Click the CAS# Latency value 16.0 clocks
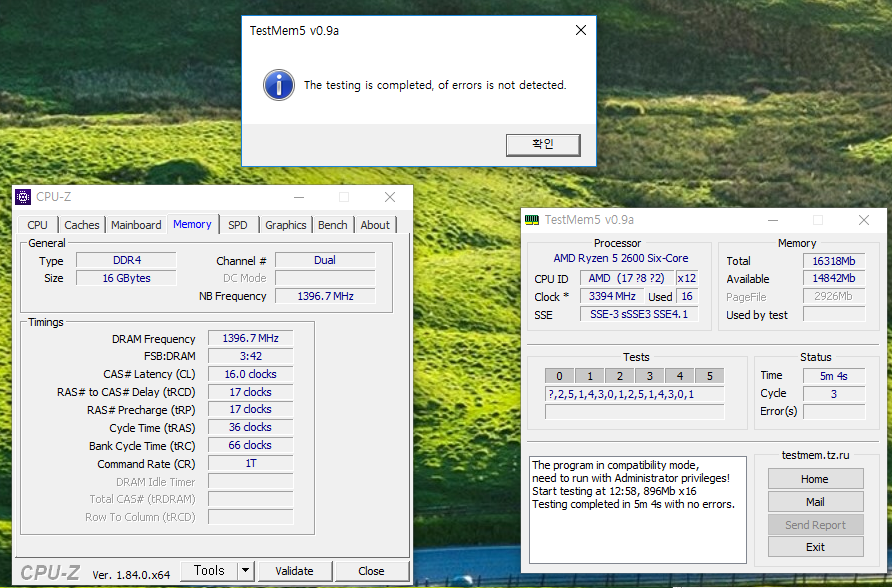 tap(250, 374)
